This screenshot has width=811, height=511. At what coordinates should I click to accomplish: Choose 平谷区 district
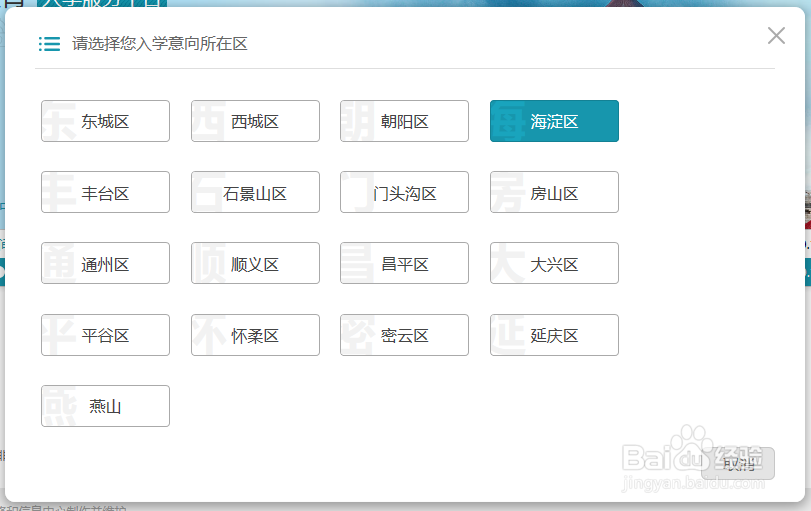coord(106,335)
